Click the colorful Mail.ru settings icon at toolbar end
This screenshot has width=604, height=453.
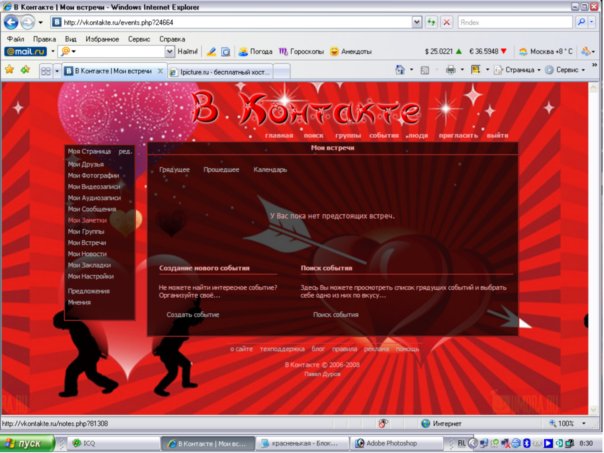tap(586, 51)
